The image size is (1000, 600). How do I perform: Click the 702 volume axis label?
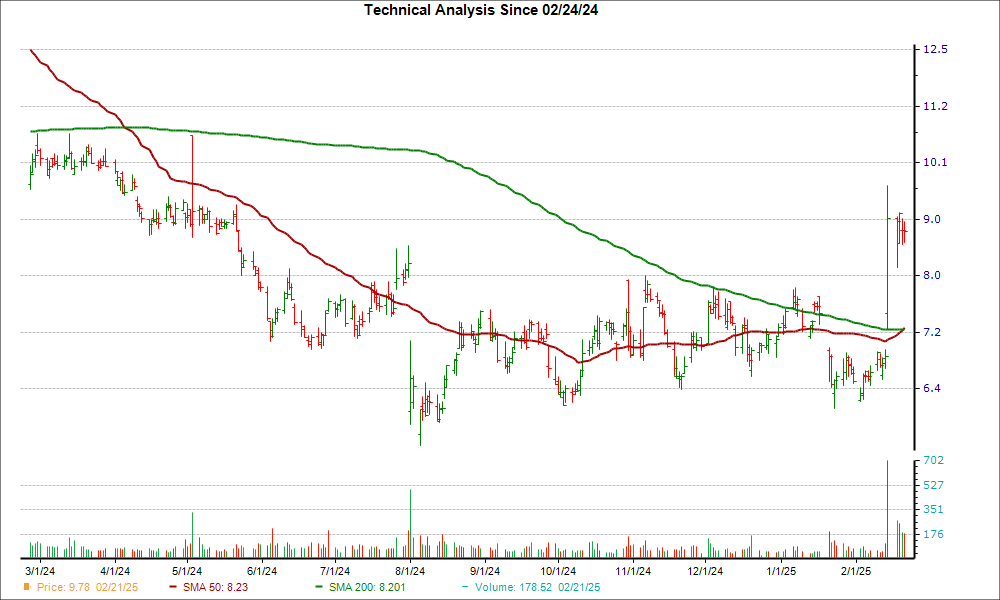pos(935,461)
